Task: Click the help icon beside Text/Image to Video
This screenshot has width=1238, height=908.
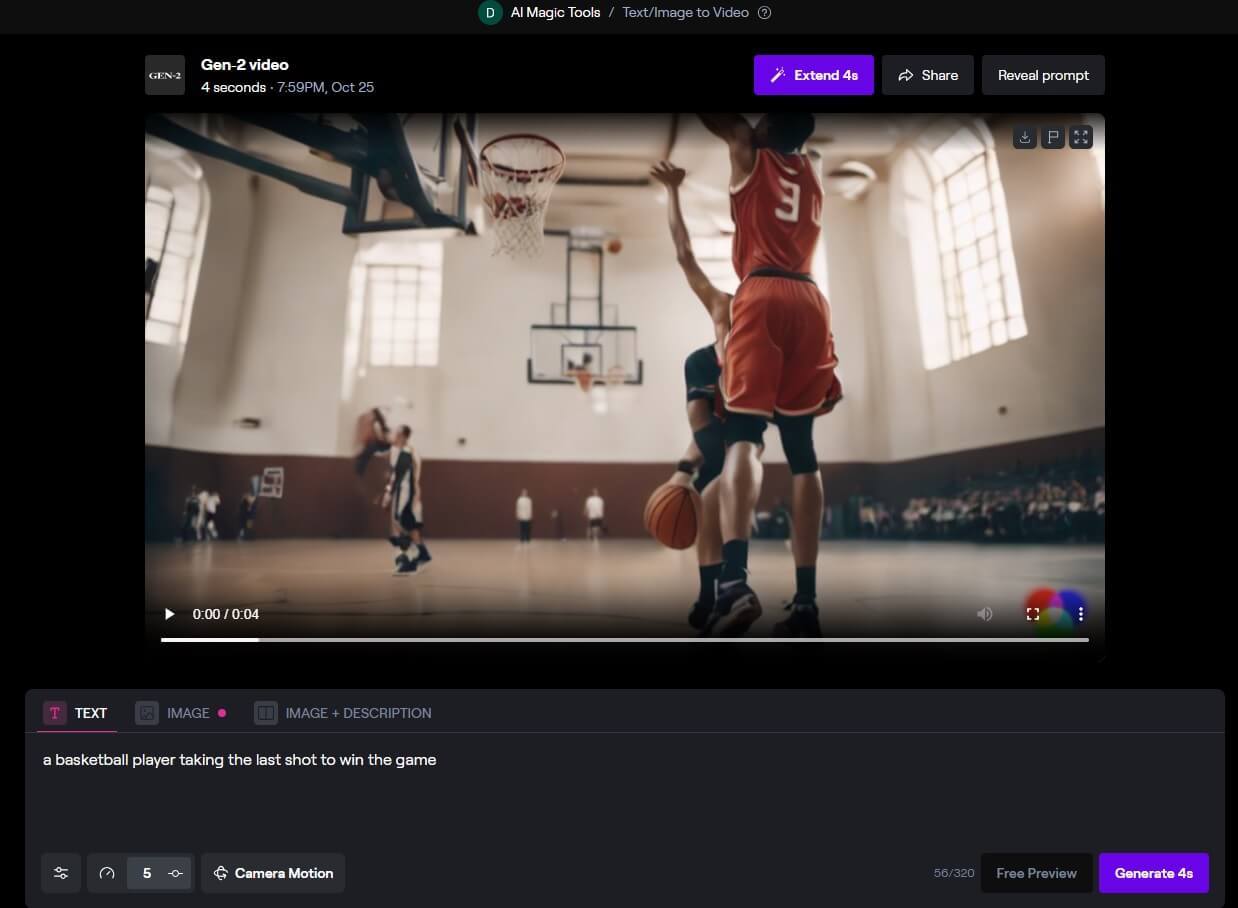Action: [764, 12]
